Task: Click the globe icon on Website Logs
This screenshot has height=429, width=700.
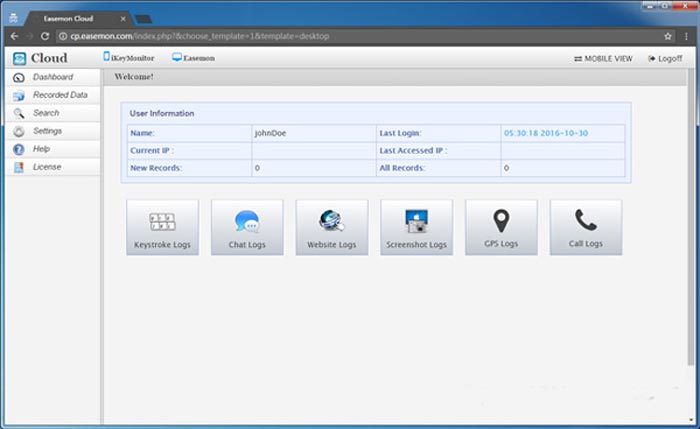Action: pos(331,221)
